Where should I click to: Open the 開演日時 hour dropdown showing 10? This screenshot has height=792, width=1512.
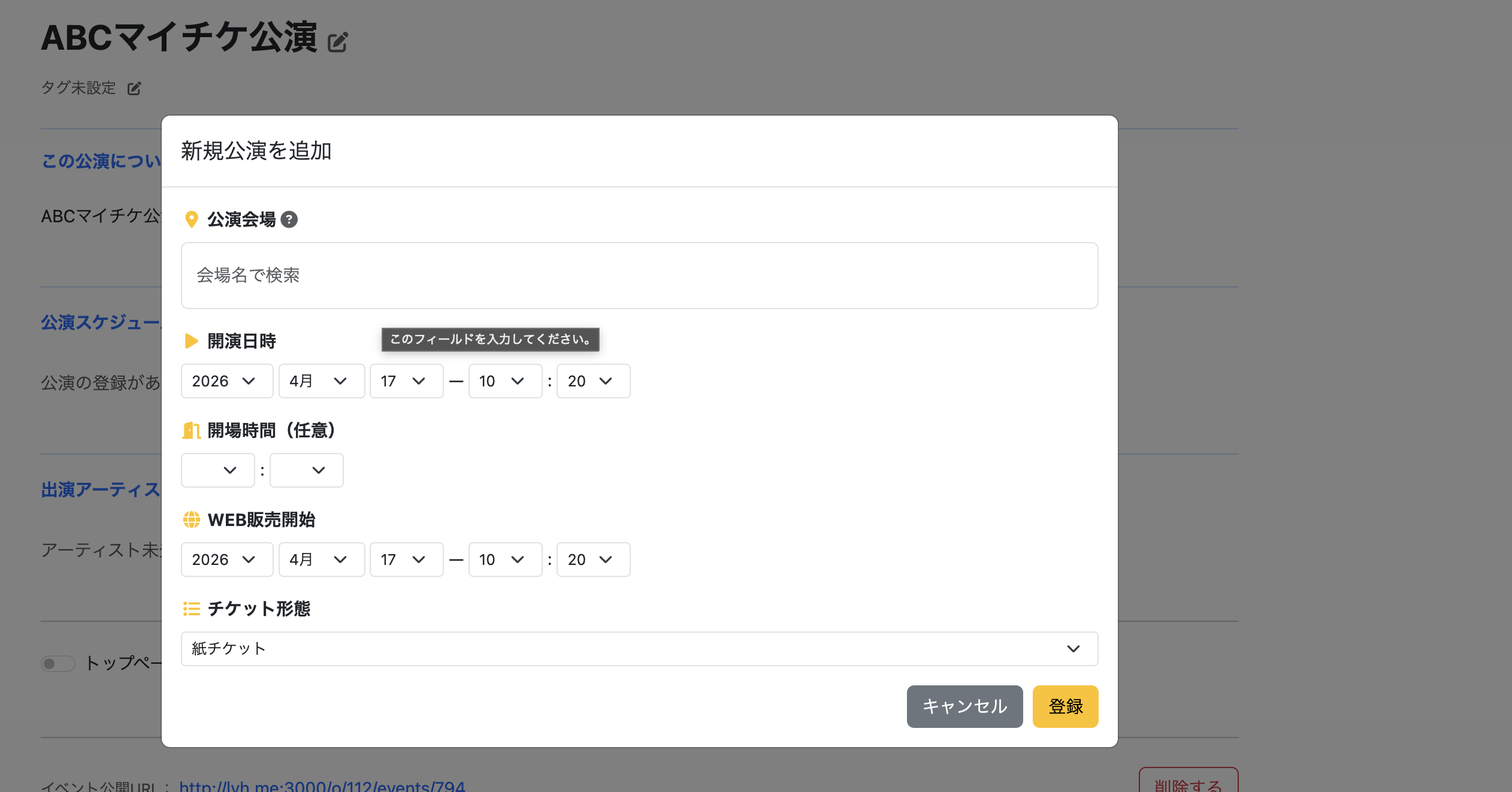pos(504,381)
